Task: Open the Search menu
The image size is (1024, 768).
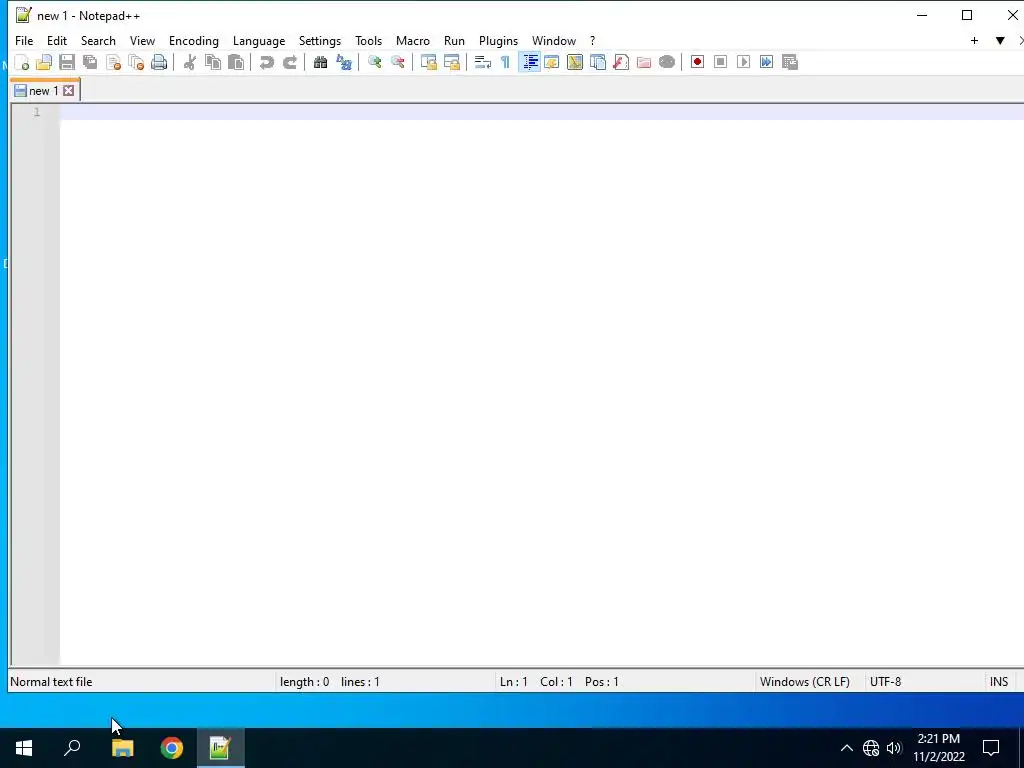Action: (x=98, y=40)
